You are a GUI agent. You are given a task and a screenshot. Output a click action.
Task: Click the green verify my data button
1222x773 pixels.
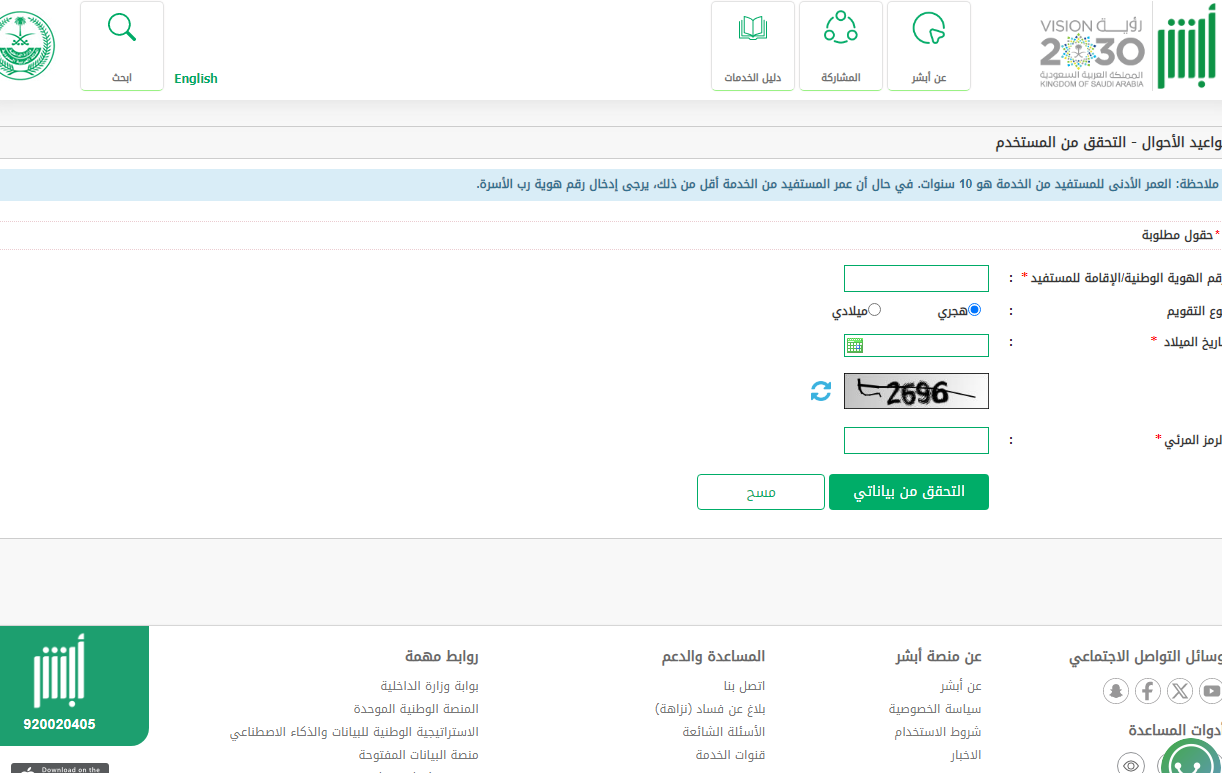coord(908,492)
